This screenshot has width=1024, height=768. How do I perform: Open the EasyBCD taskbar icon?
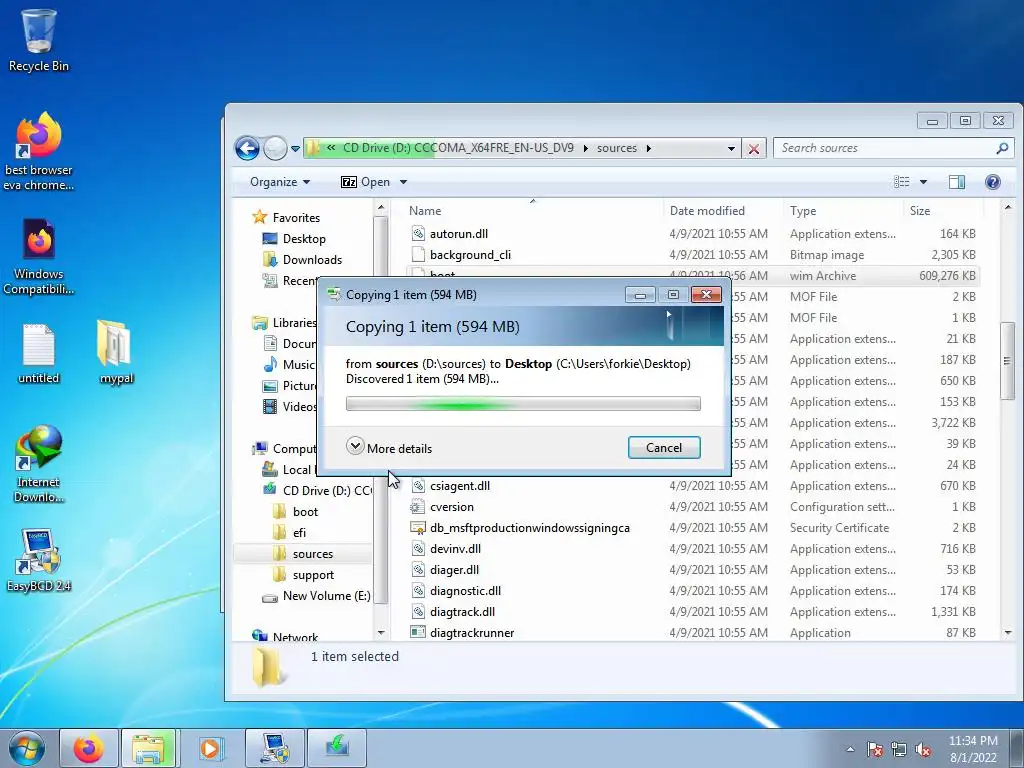click(275, 748)
